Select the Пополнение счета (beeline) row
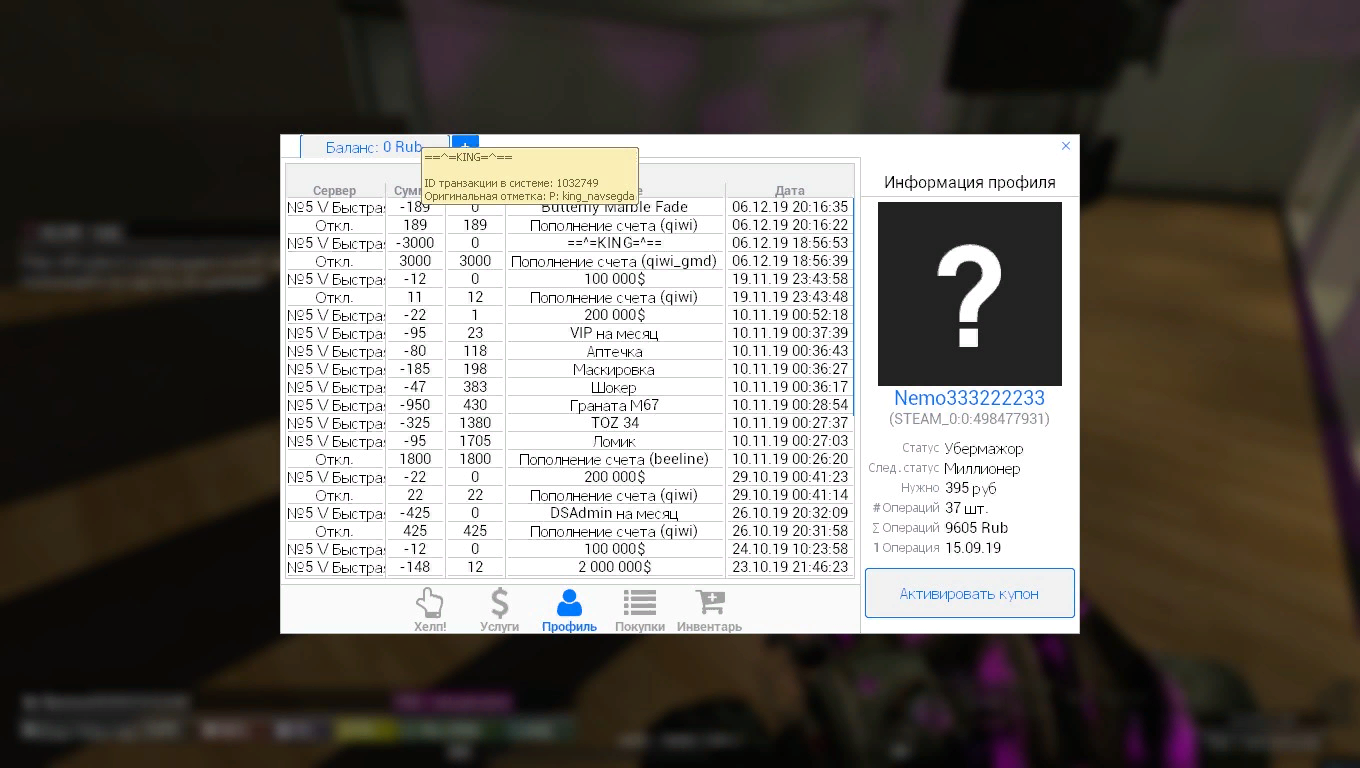Viewport: 1360px width, 768px height. point(614,460)
